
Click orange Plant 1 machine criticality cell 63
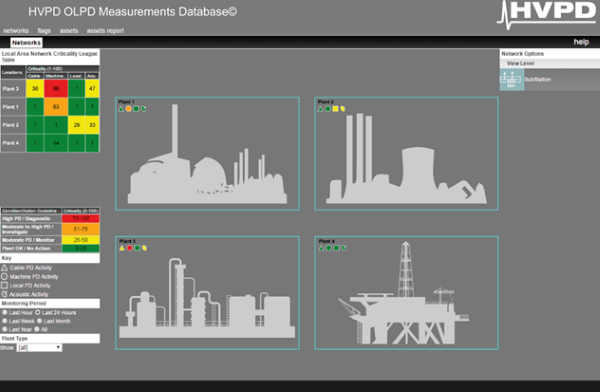click(x=56, y=107)
